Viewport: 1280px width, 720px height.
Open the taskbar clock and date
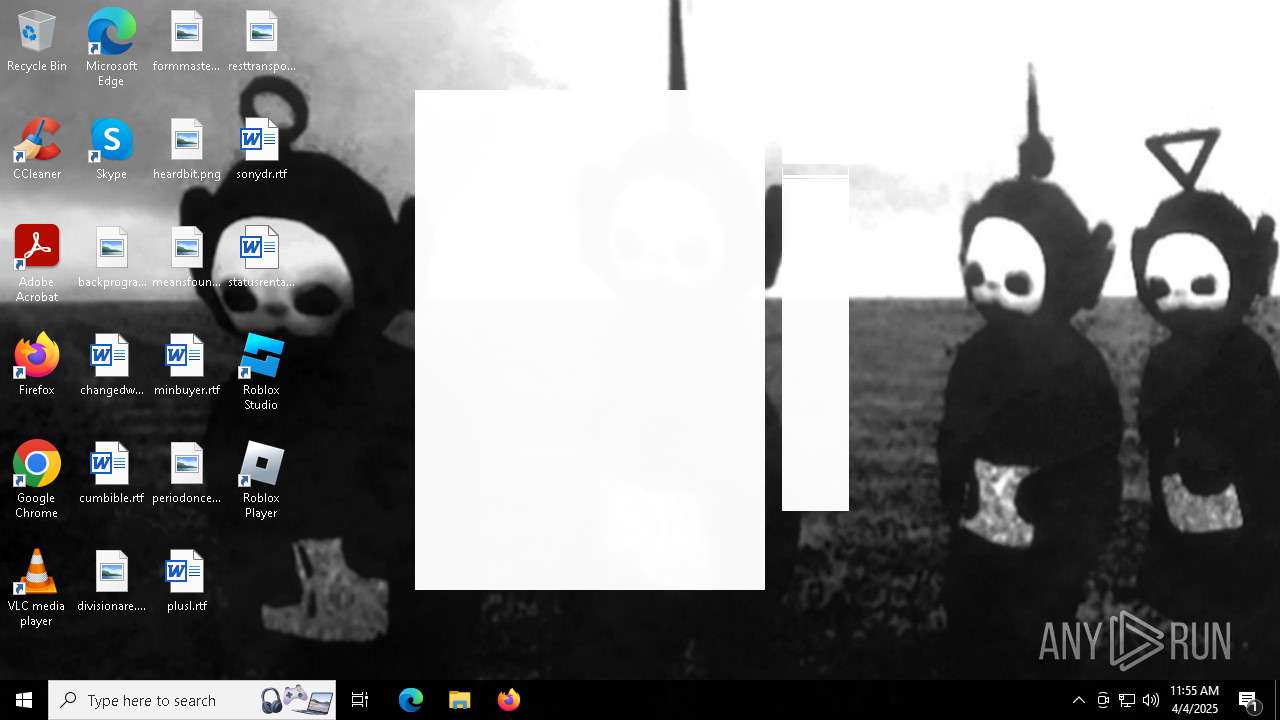click(1194, 700)
